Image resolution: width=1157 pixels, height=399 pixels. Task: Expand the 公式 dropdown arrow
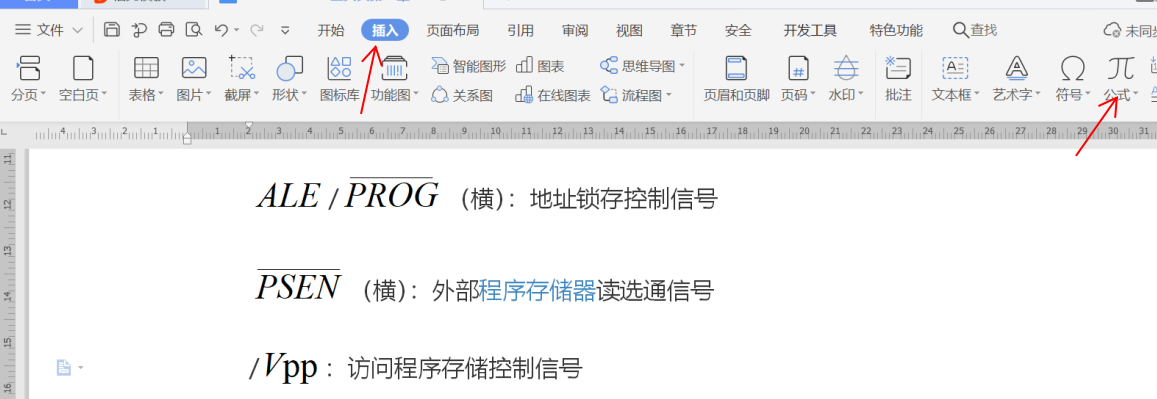tap(1135, 94)
